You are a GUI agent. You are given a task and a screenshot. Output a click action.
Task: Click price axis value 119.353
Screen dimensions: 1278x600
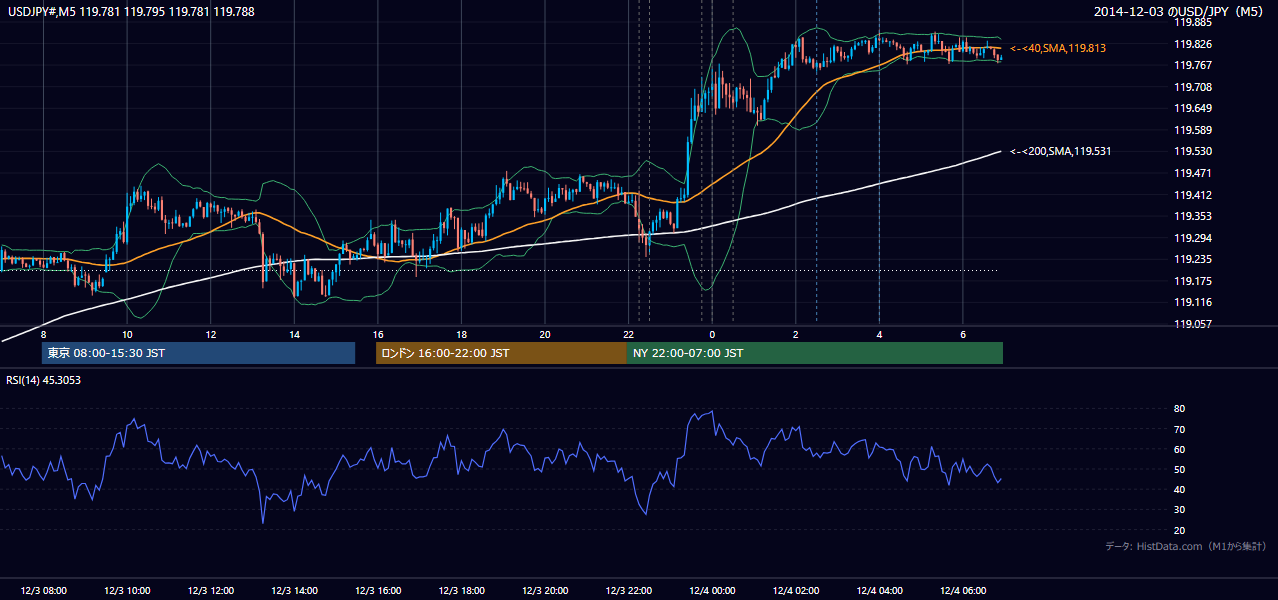tap(1191, 216)
